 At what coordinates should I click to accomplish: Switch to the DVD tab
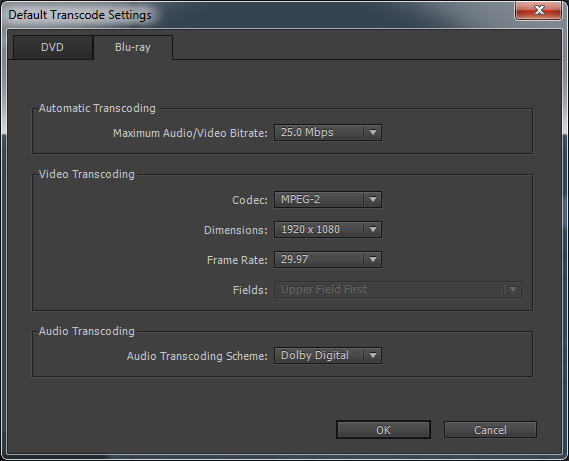(x=53, y=47)
